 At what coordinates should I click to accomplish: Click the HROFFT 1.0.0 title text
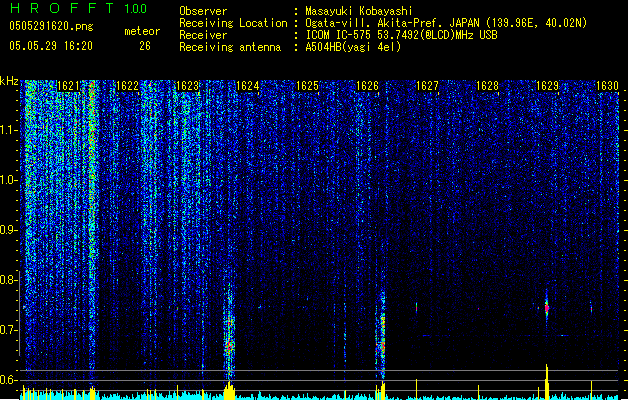point(79,8)
